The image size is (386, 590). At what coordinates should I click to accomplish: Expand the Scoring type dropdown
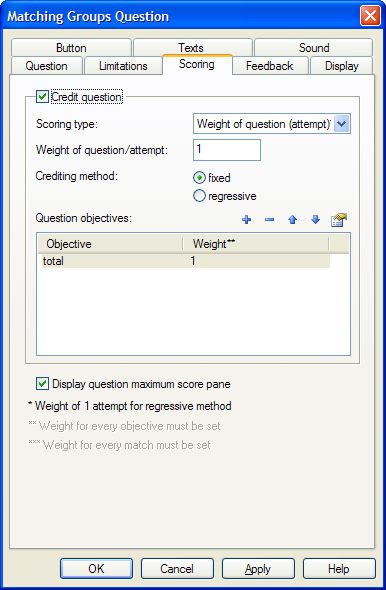[342, 124]
